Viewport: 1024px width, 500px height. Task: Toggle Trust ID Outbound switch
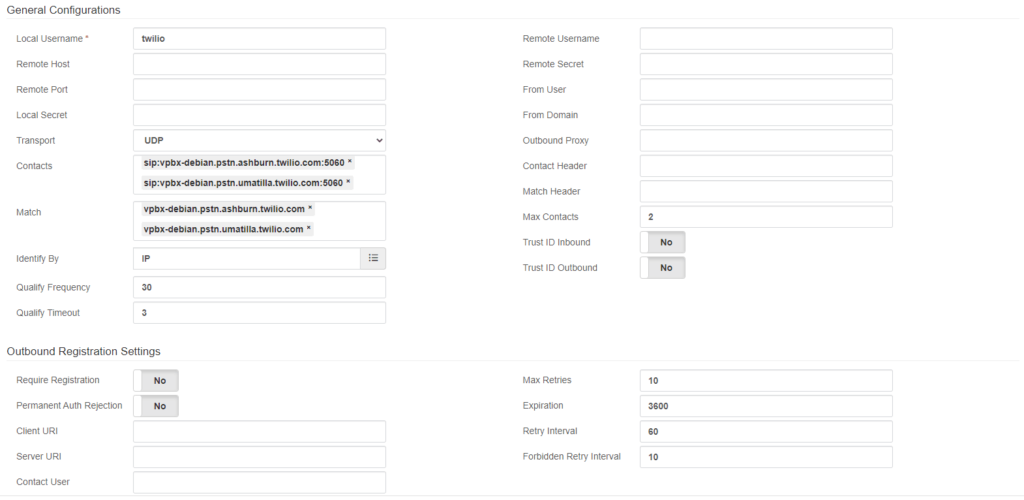pos(663,268)
